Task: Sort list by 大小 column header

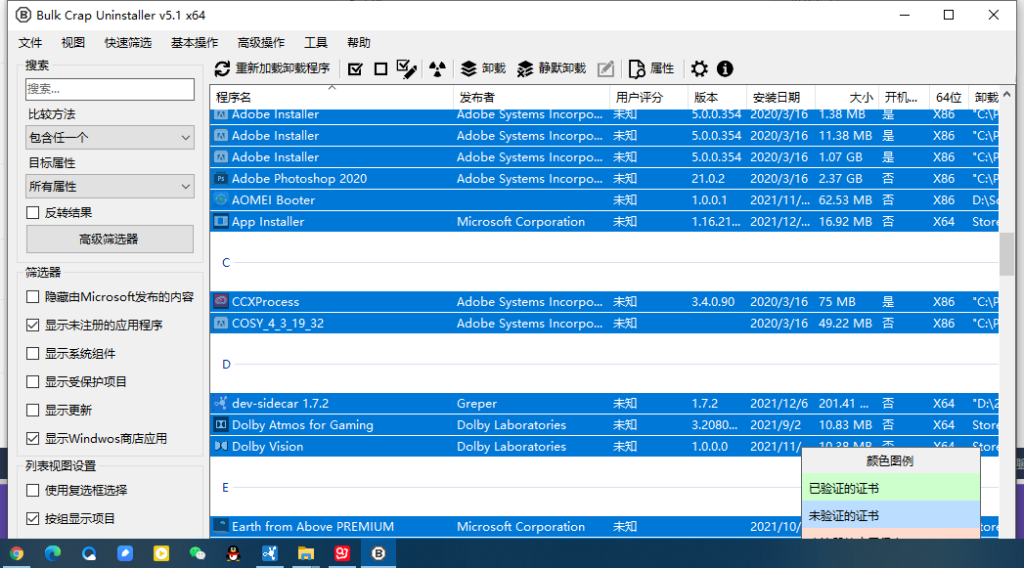Action: click(847, 97)
